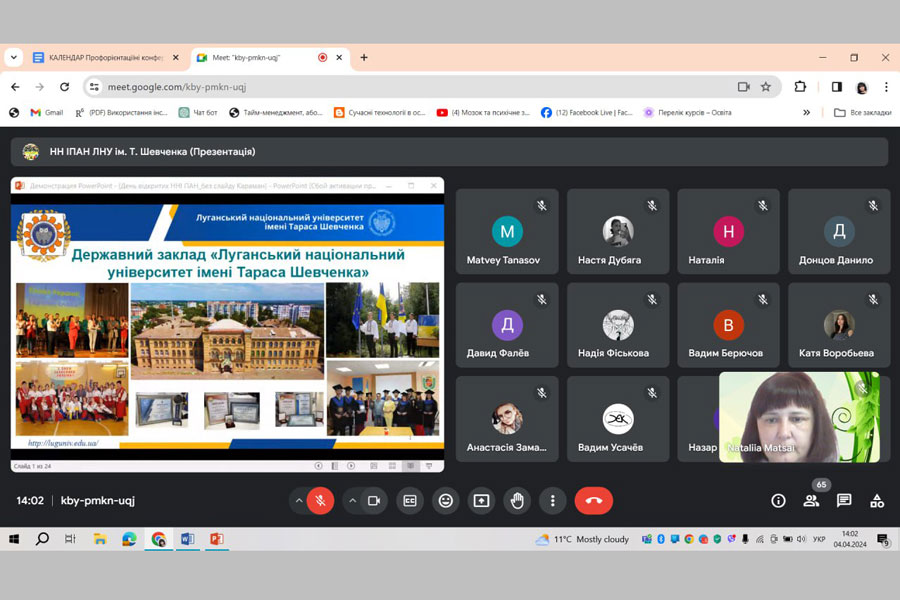Switch the УКР keyboard language indicator
Screen dimensions: 900x600
click(x=819, y=539)
